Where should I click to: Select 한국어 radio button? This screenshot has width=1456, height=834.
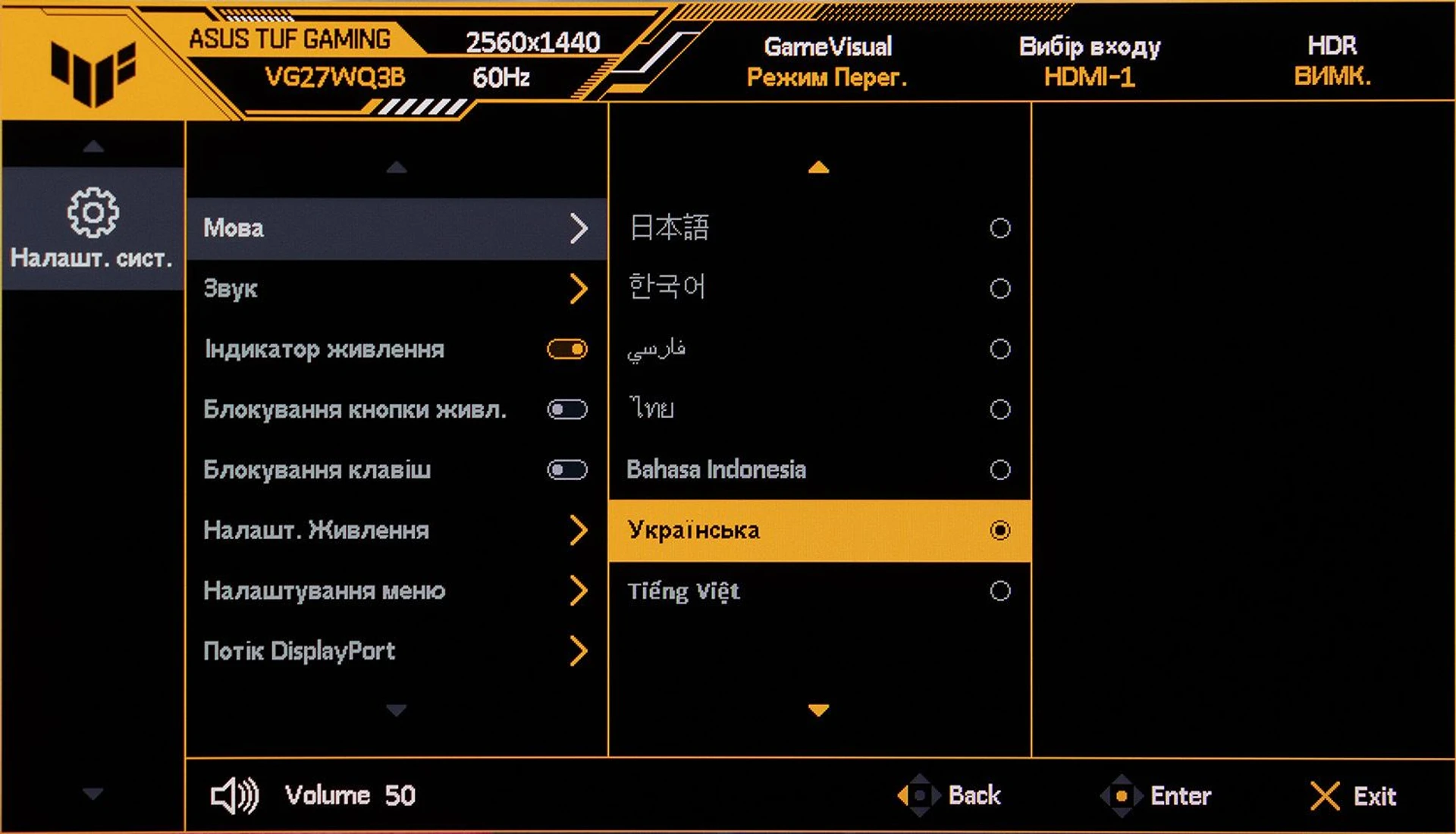[x=1000, y=288]
